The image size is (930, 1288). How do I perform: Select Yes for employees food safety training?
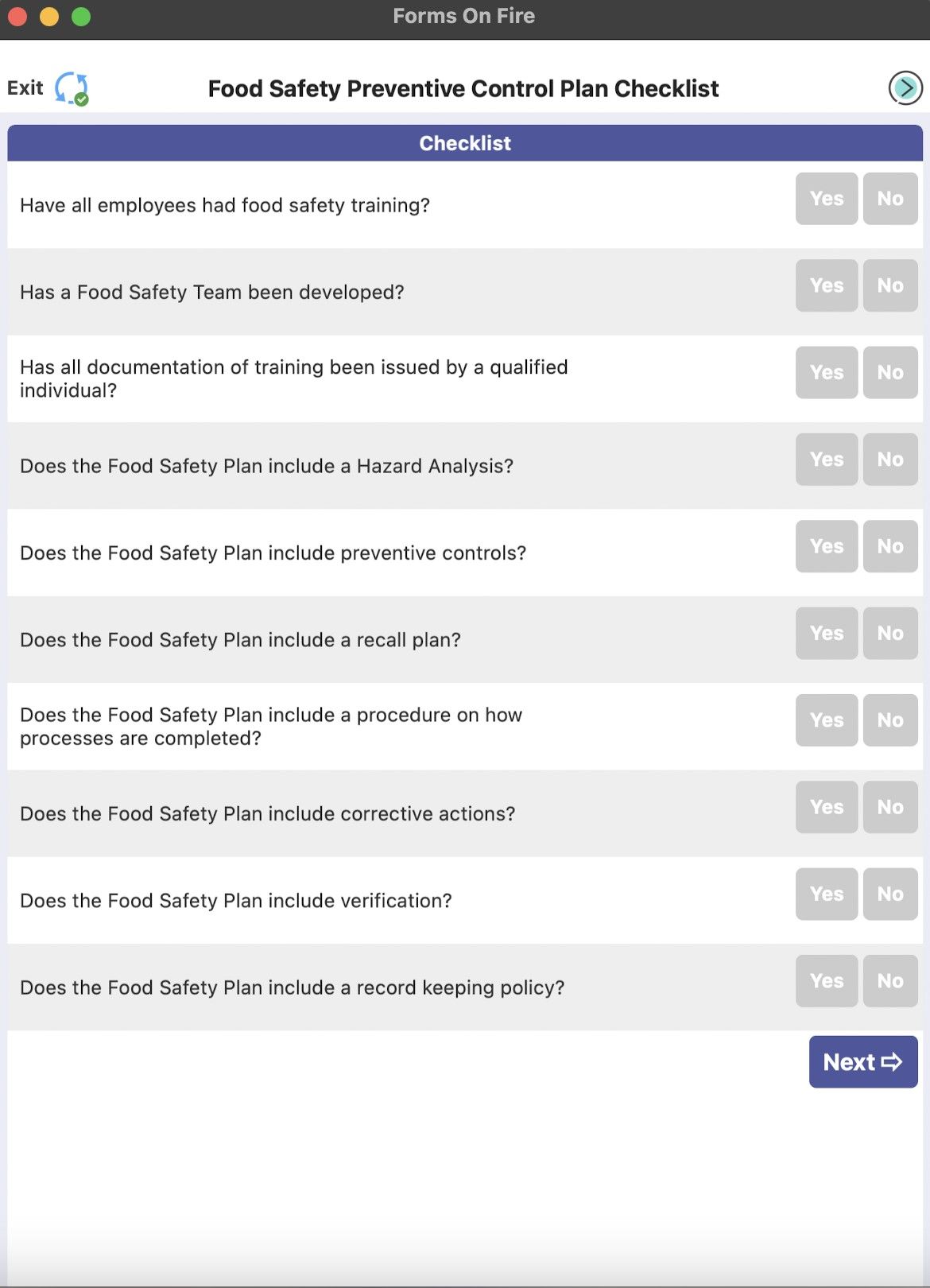826,200
